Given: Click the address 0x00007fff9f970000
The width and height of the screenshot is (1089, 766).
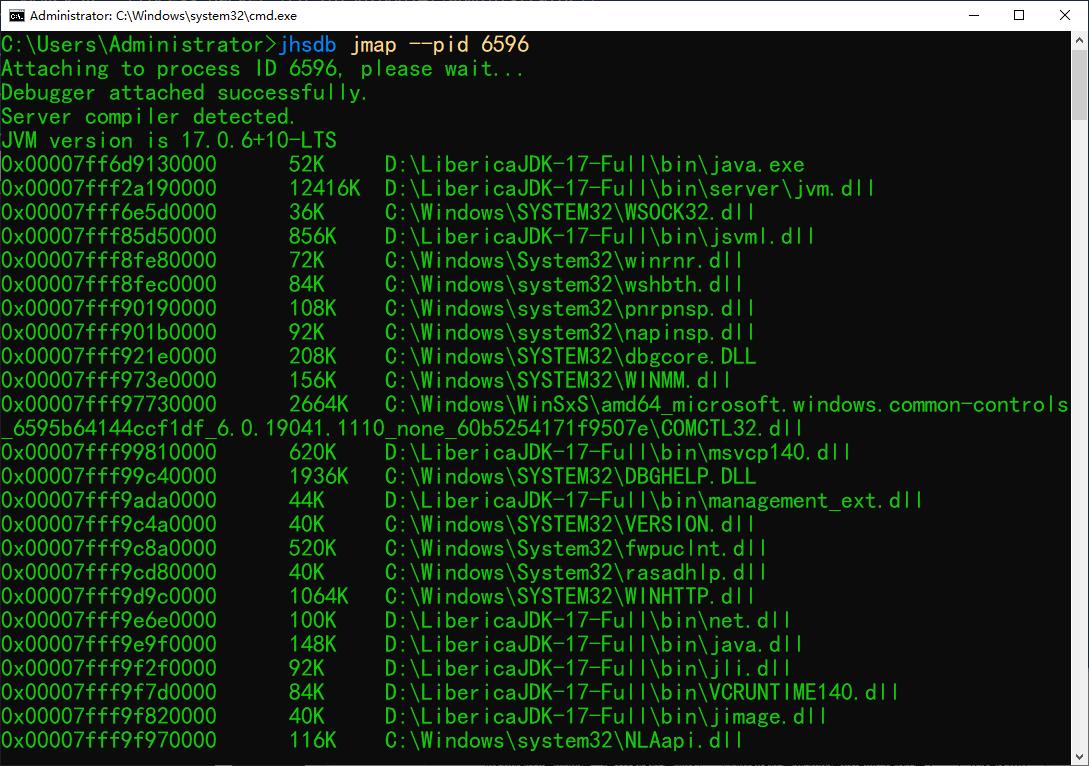Looking at the screenshot, I should tap(109, 740).
